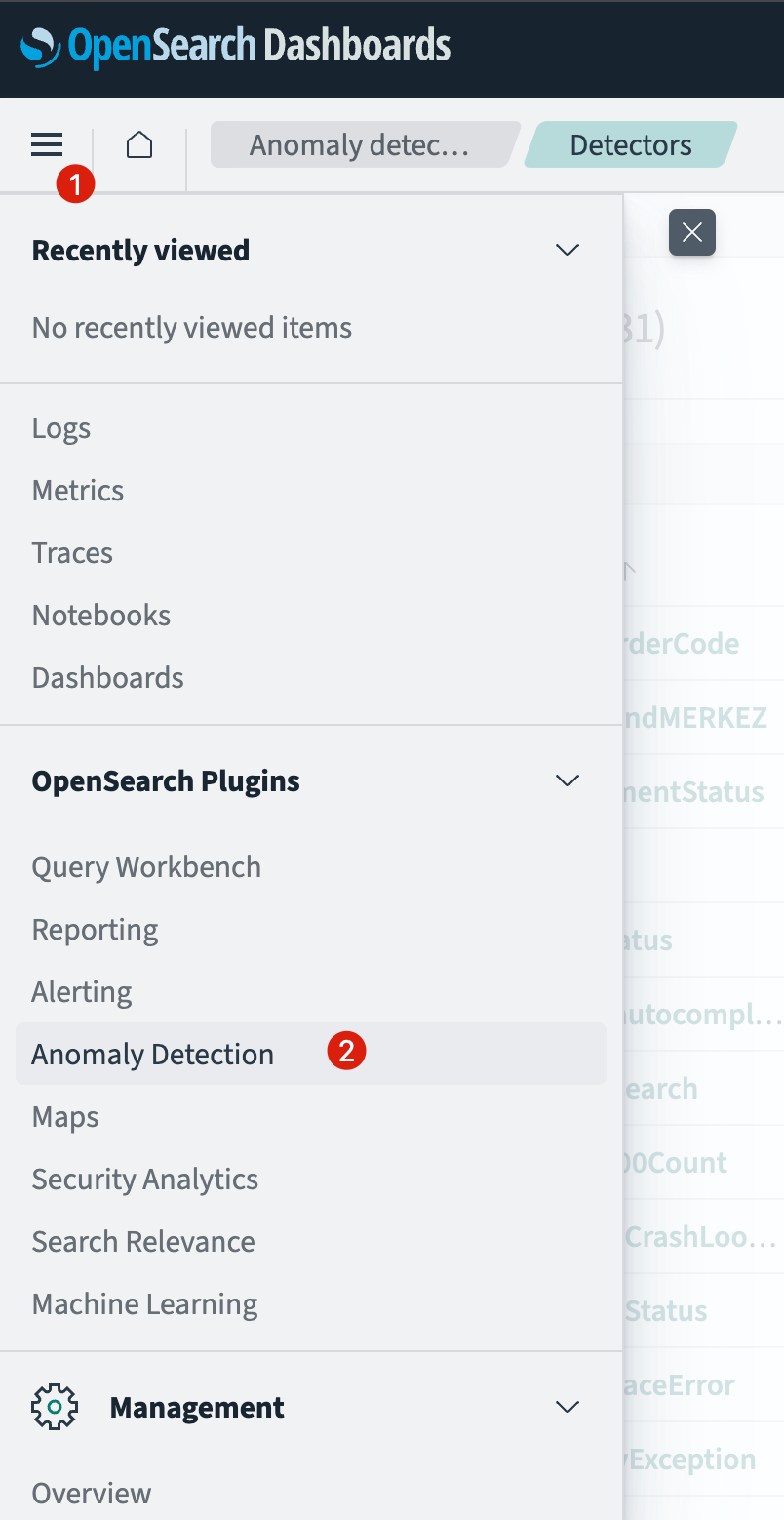Open the Reporting plugin
This screenshot has width=784, height=1520.
click(x=96, y=930)
